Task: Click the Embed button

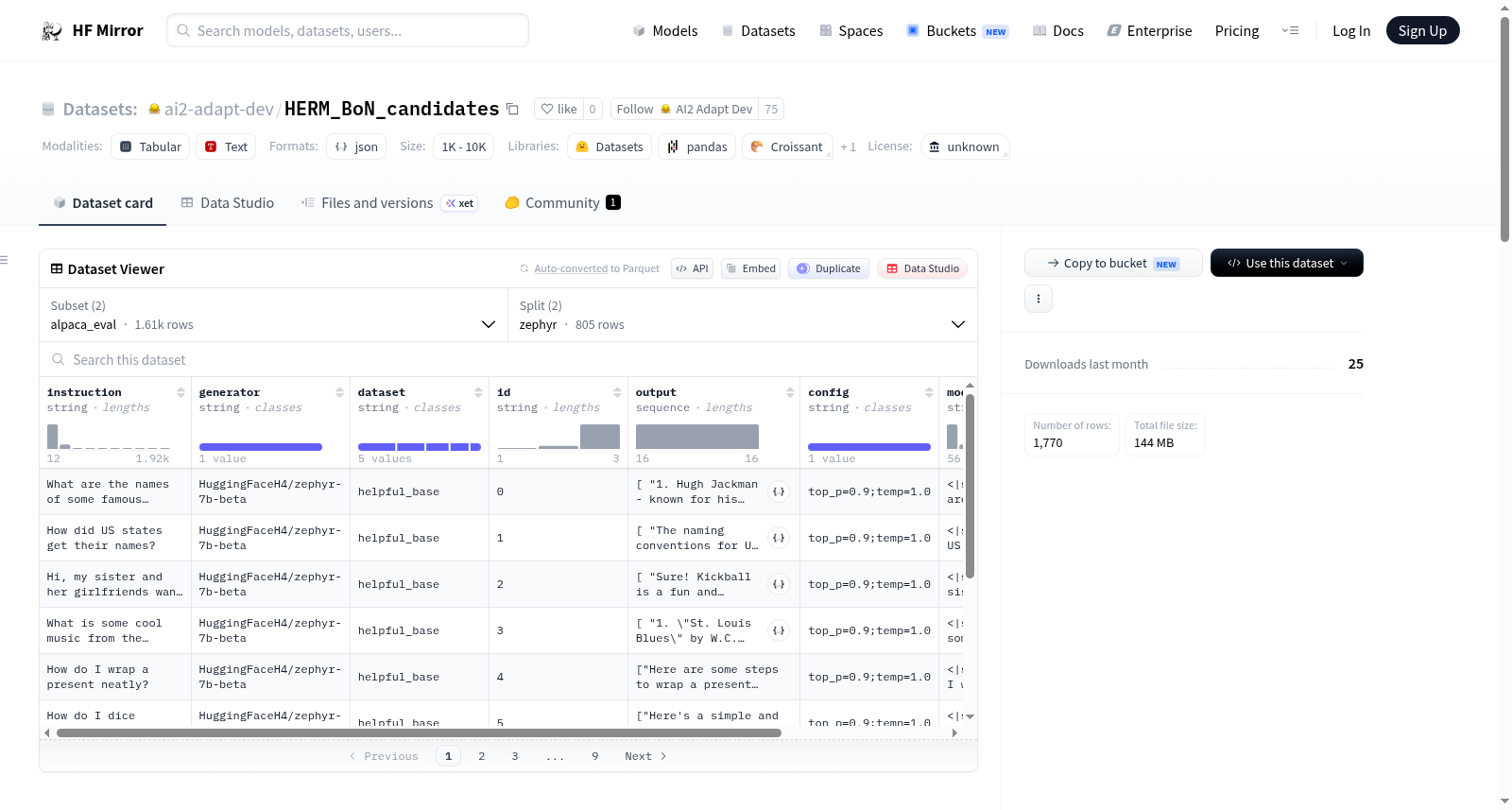Action: tap(750, 268)
